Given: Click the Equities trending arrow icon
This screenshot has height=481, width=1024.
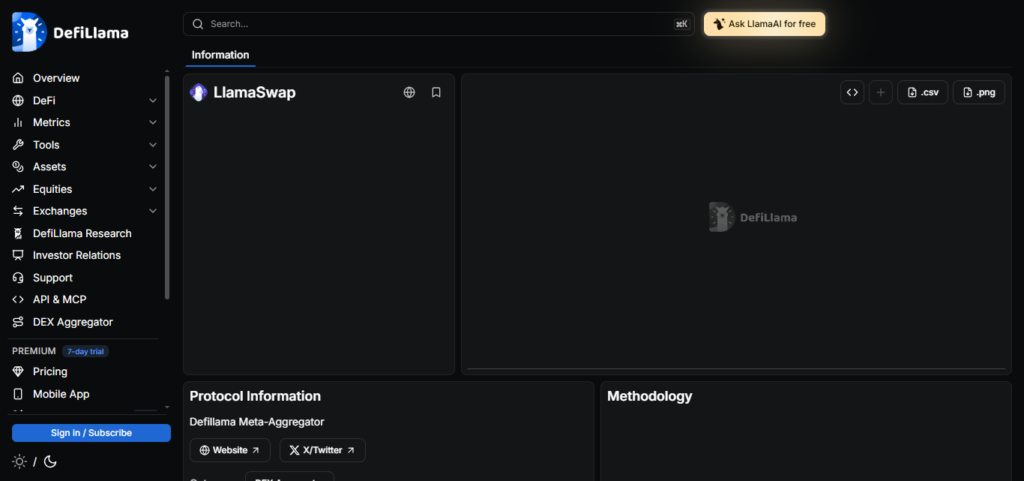Looking at the screenshot, I should point(18,189).
